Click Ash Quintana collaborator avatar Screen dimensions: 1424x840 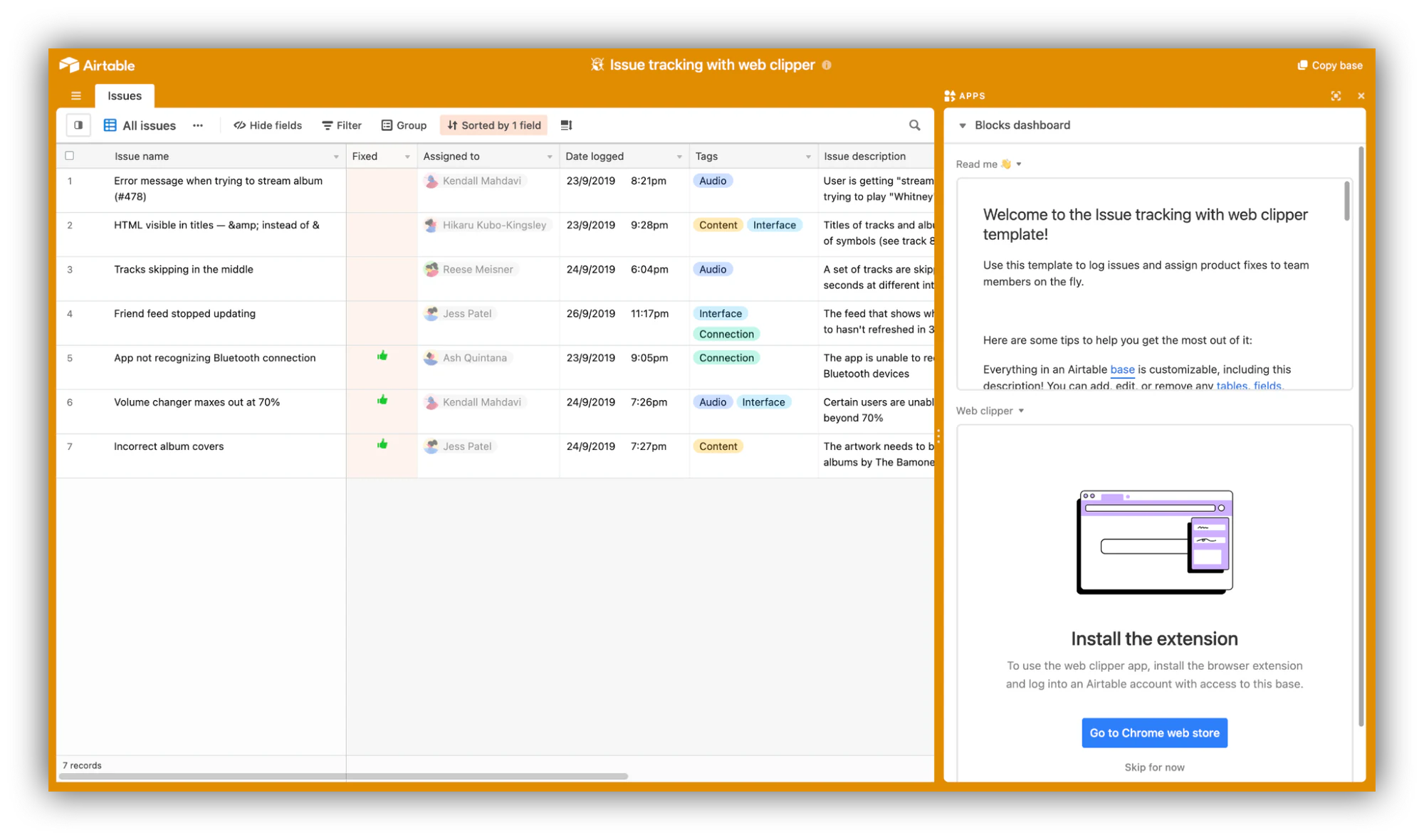click(431, 357)
